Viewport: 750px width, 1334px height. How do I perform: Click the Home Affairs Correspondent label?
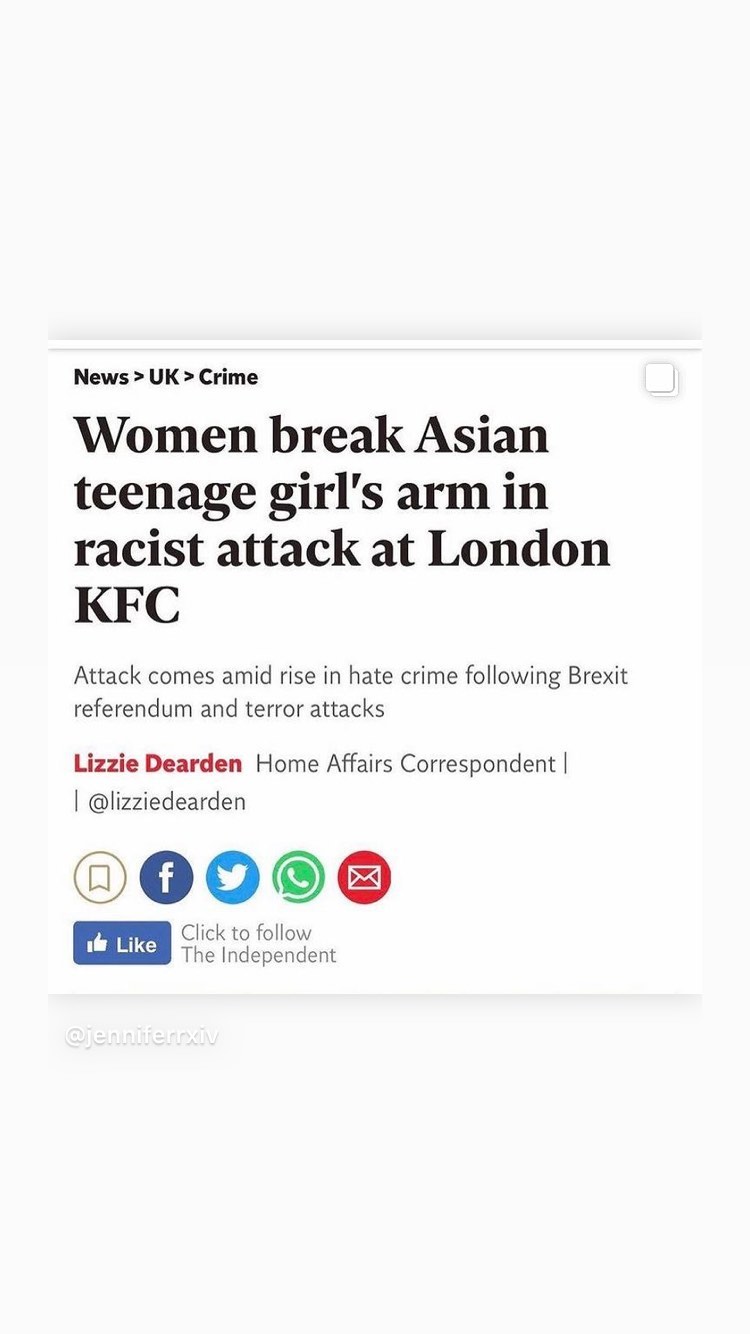coord(406,764)
